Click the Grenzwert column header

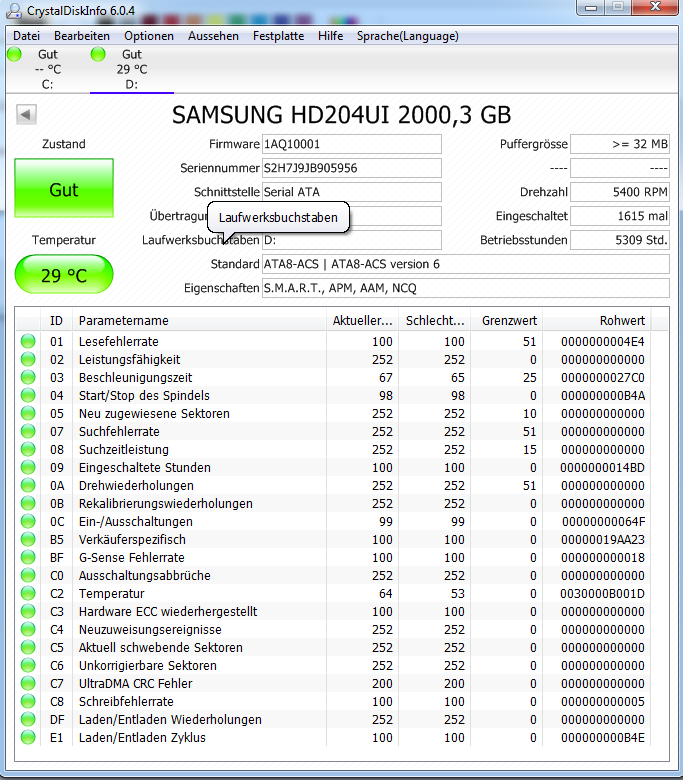507,321
